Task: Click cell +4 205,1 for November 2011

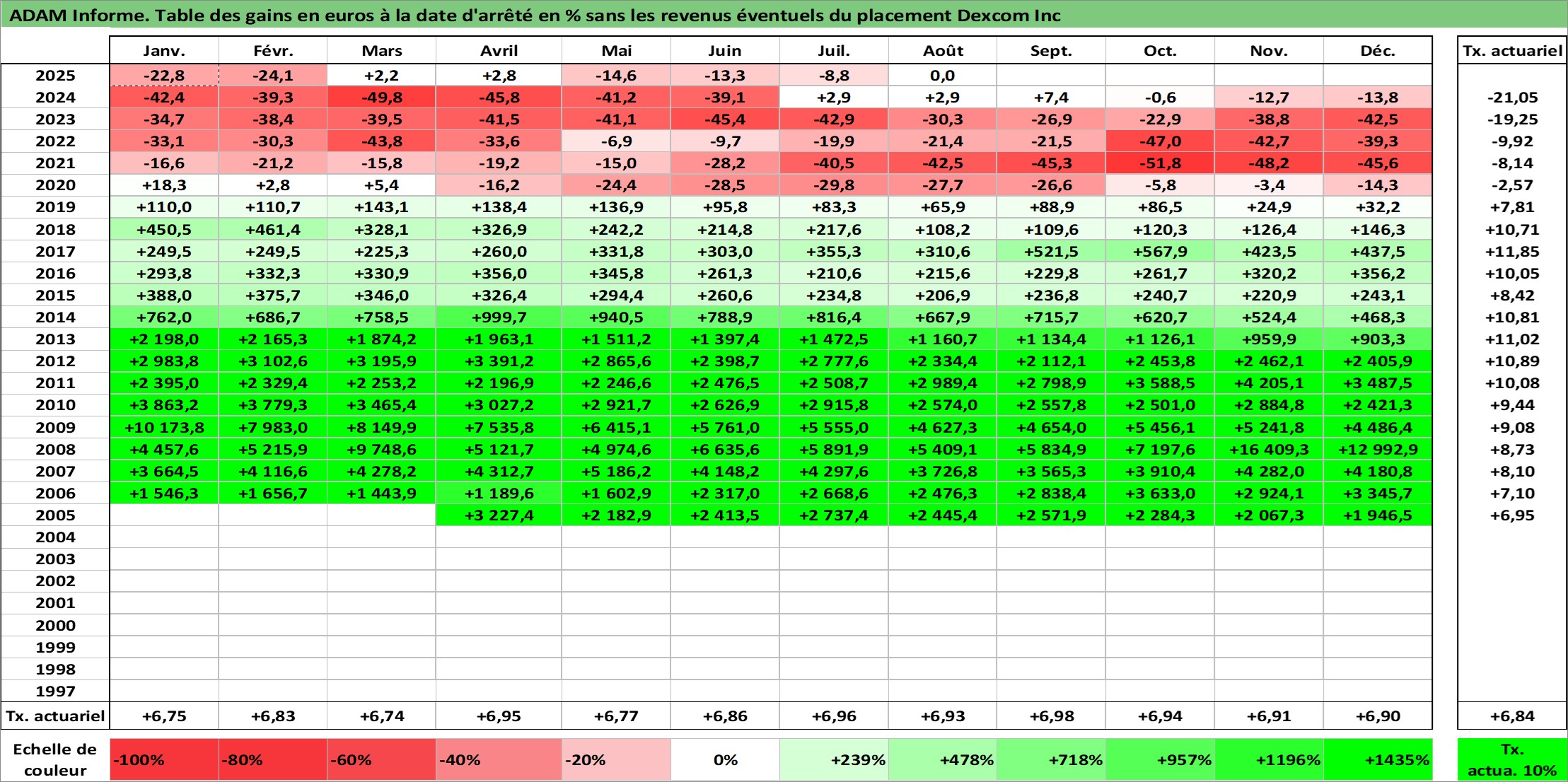Action: (x=1269, y=383)
